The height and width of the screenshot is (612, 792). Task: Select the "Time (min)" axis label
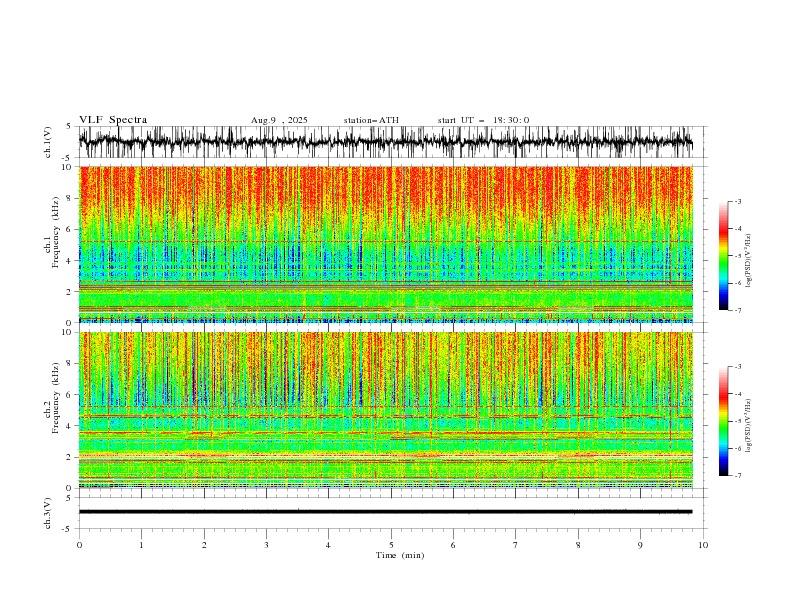(400, 555)
